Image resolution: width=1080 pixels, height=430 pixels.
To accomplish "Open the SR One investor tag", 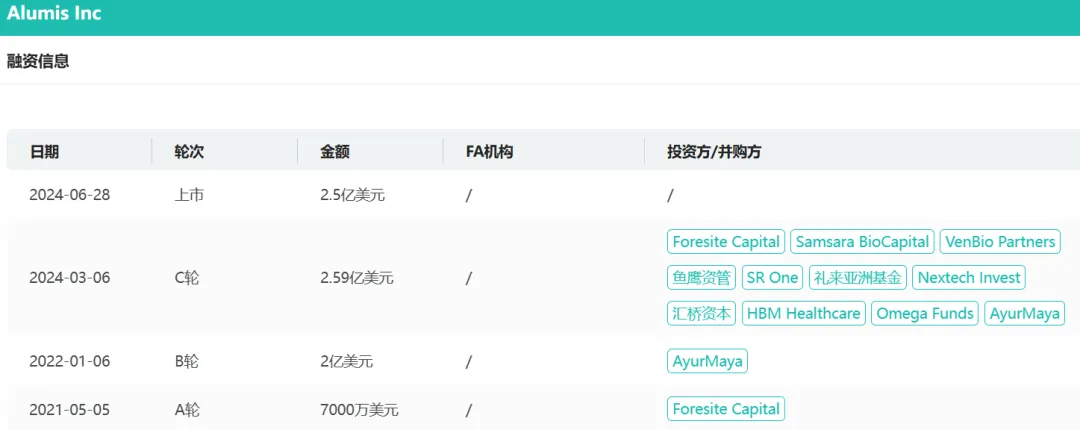I will coord(772,278).
